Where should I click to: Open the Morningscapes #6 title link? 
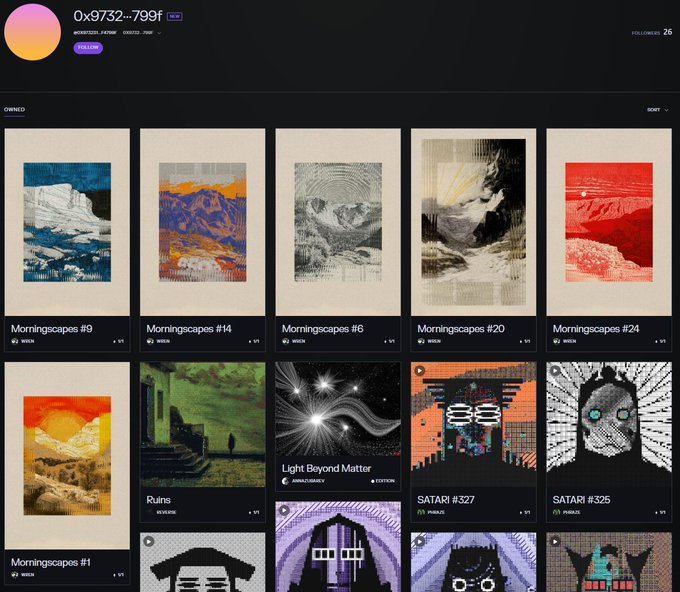pyautogui.click(x=322, y=329)
